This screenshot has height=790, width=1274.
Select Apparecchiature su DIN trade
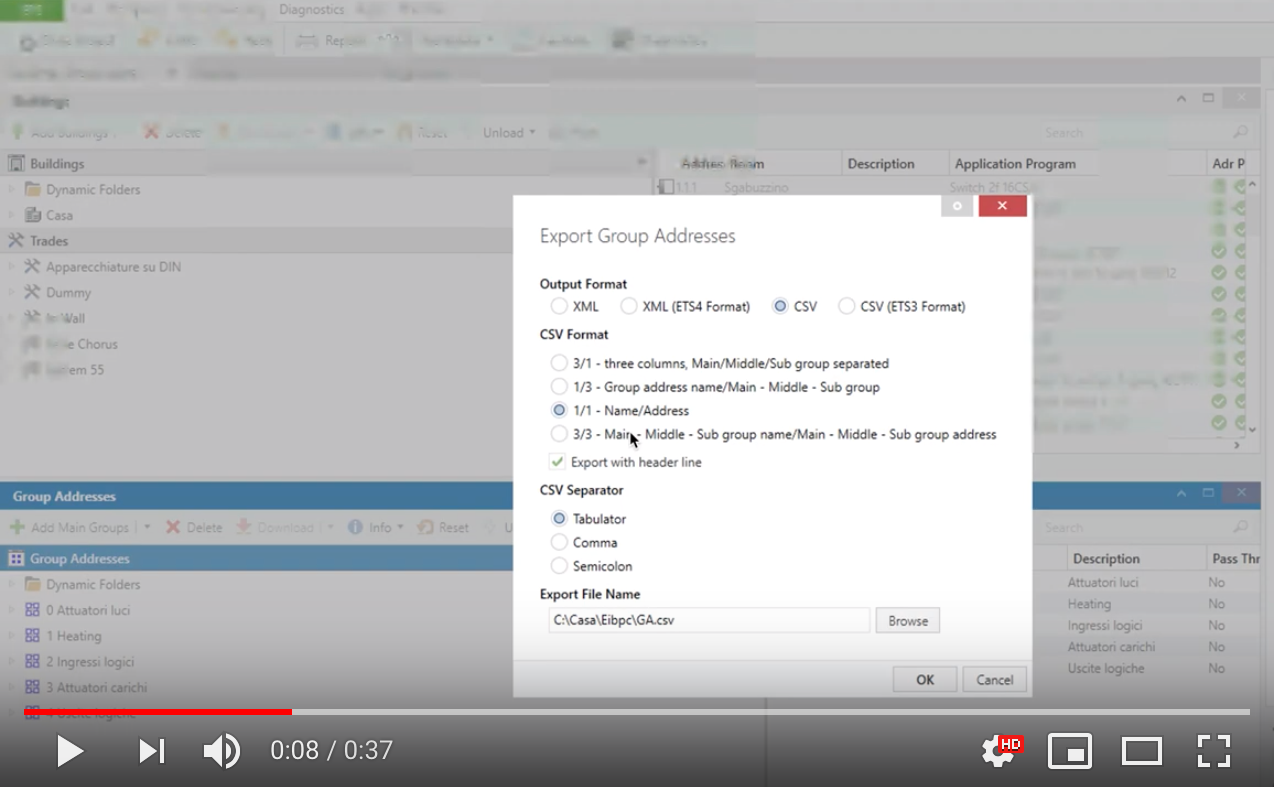[x=113, y=267]
